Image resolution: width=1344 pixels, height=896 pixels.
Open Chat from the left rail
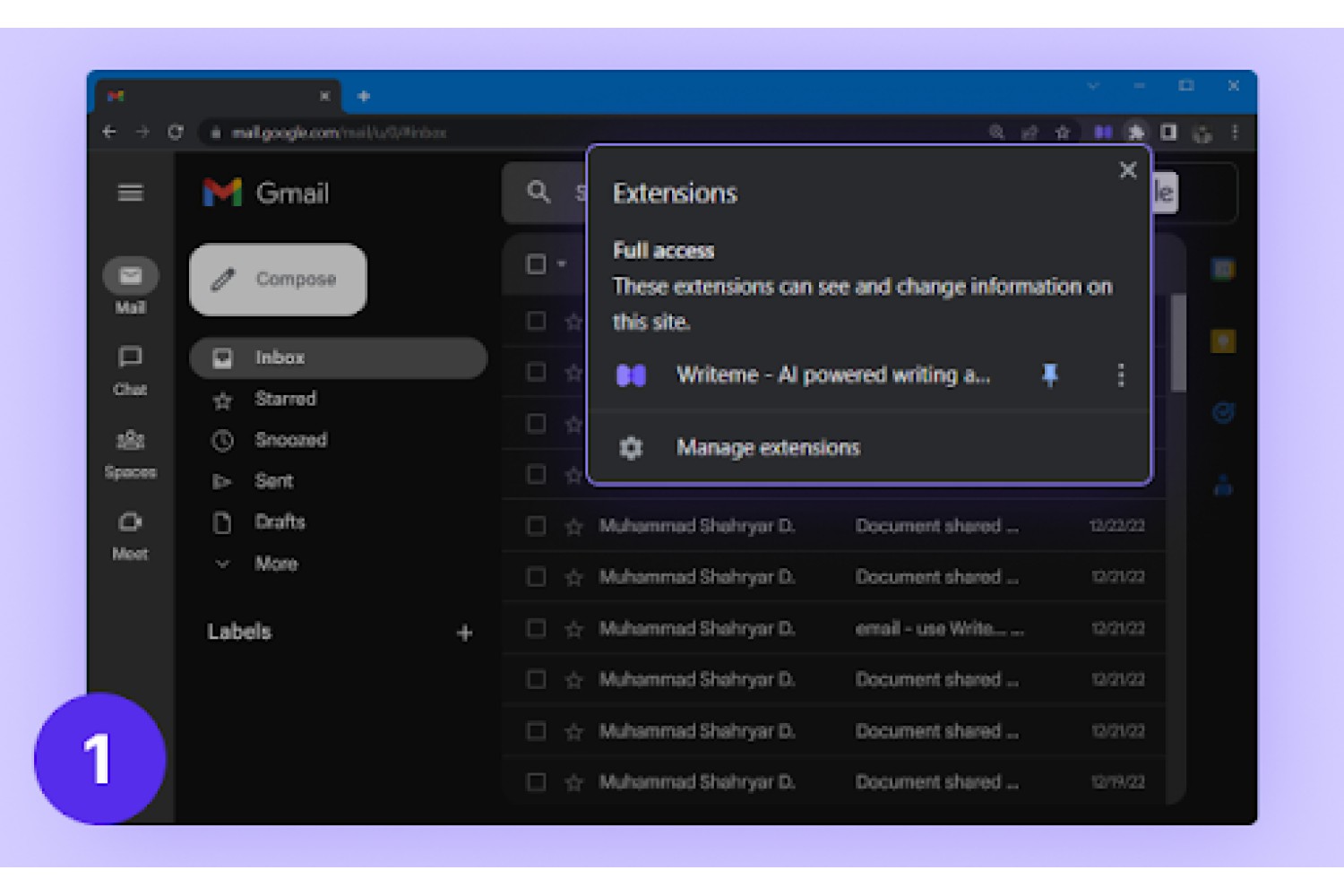(131, 370)
